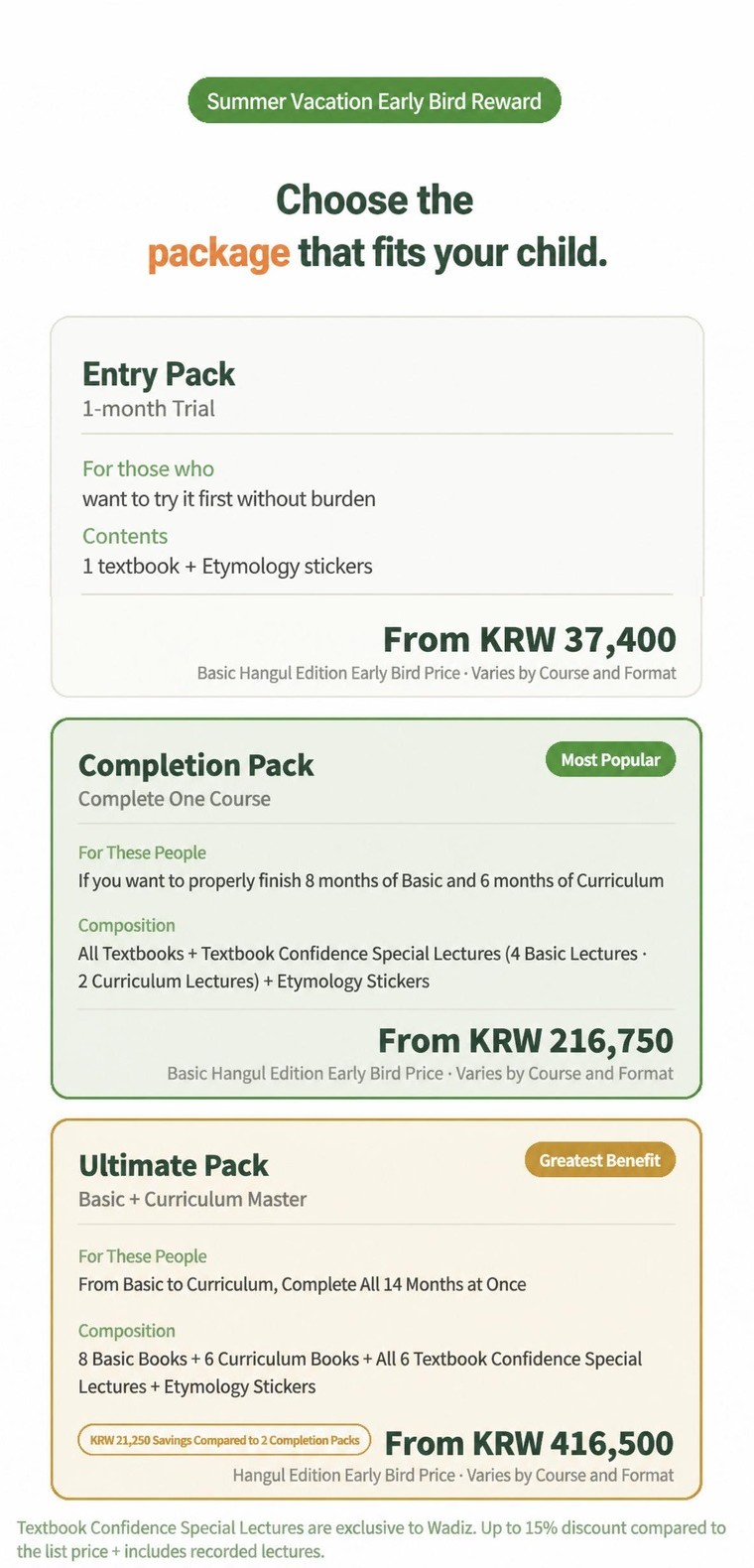This screenshot has height=1568, width=754.
Task: Click the 1-month Trial subtitle
Action: [149, 409]
